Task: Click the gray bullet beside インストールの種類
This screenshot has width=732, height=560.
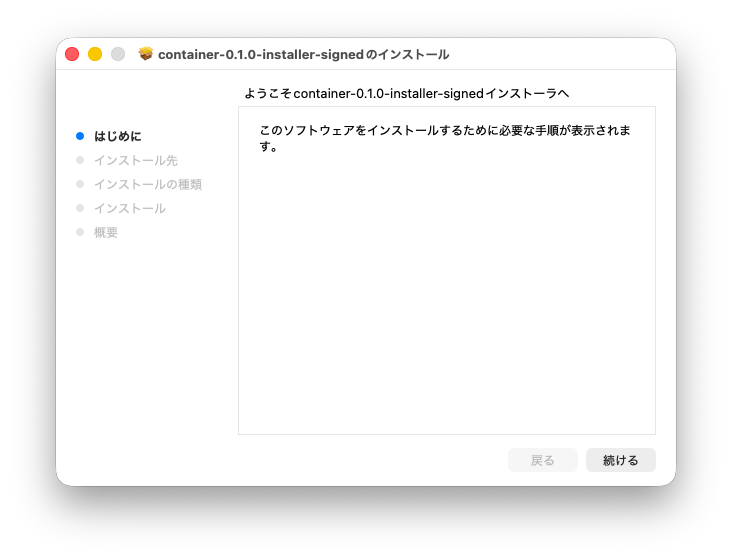Action: point(80,184)
